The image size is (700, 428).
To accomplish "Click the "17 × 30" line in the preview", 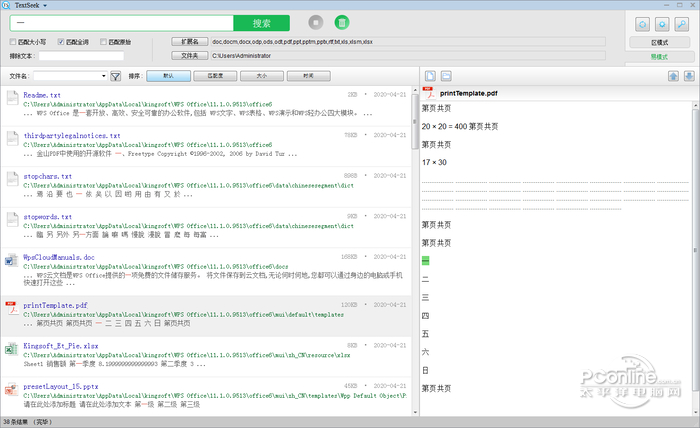I will click(x=434, y=162).
